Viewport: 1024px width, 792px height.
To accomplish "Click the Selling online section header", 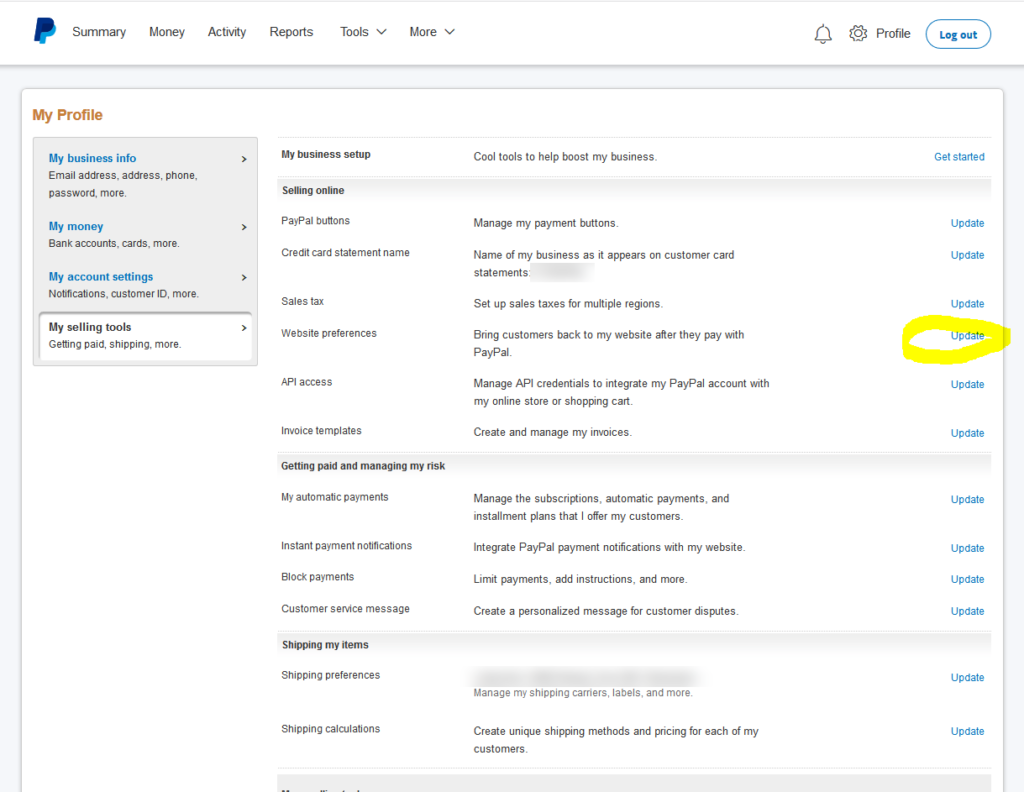I will pos(313,190).
